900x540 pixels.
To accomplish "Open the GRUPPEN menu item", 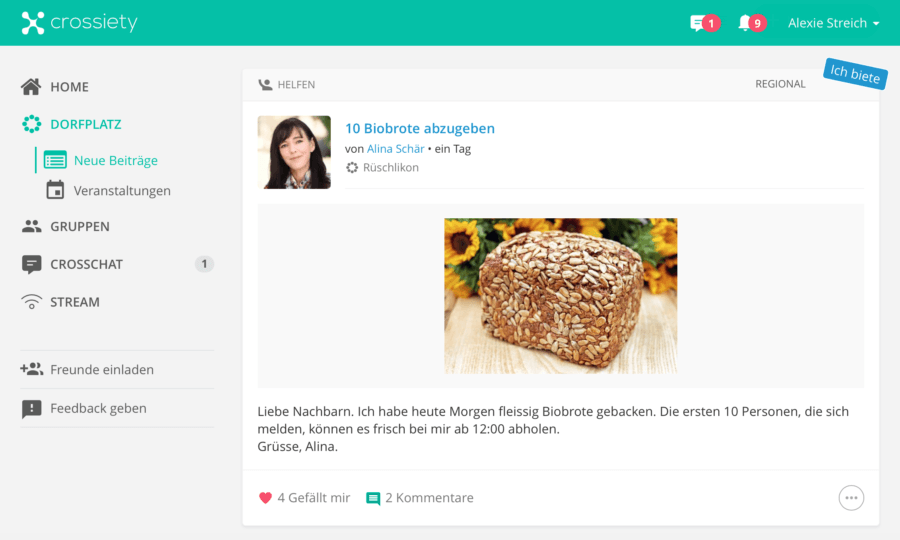I will 80,226.
